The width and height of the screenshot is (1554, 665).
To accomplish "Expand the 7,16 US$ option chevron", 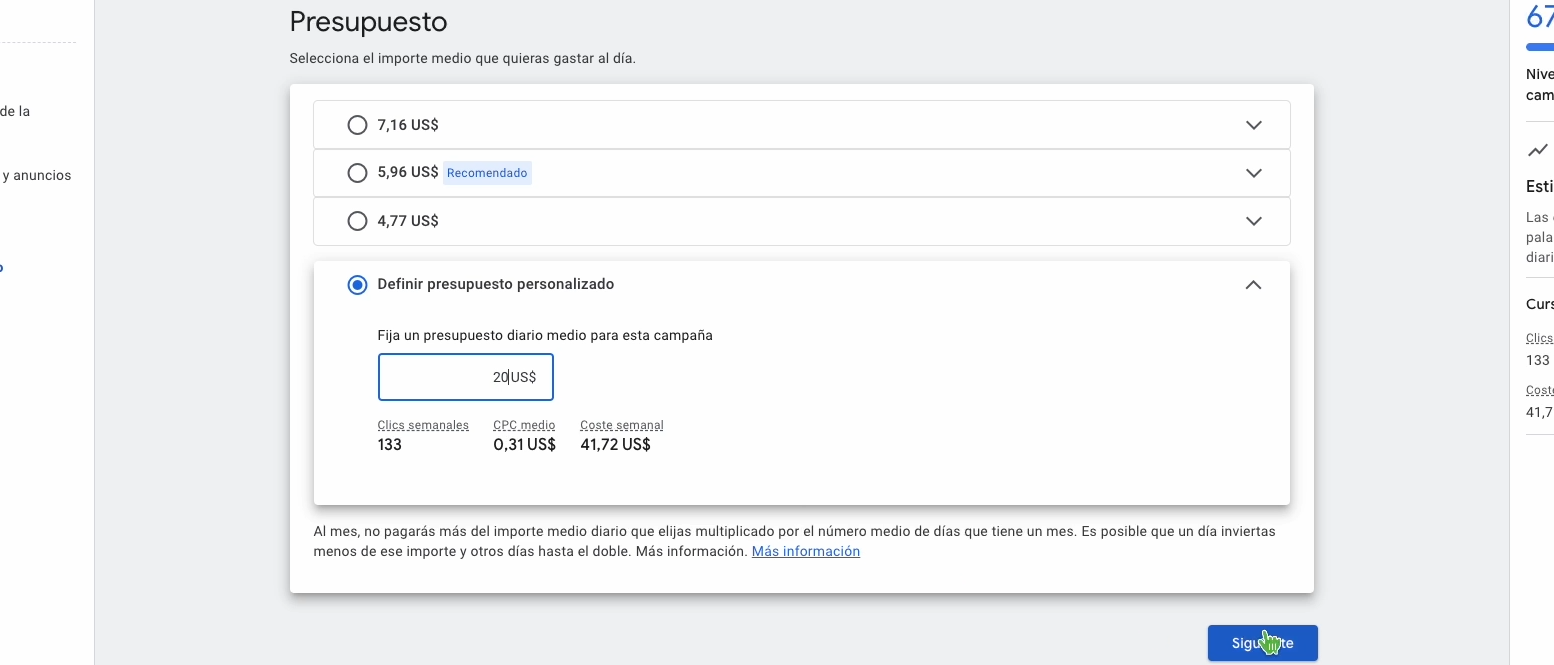I will [1253, 125].
